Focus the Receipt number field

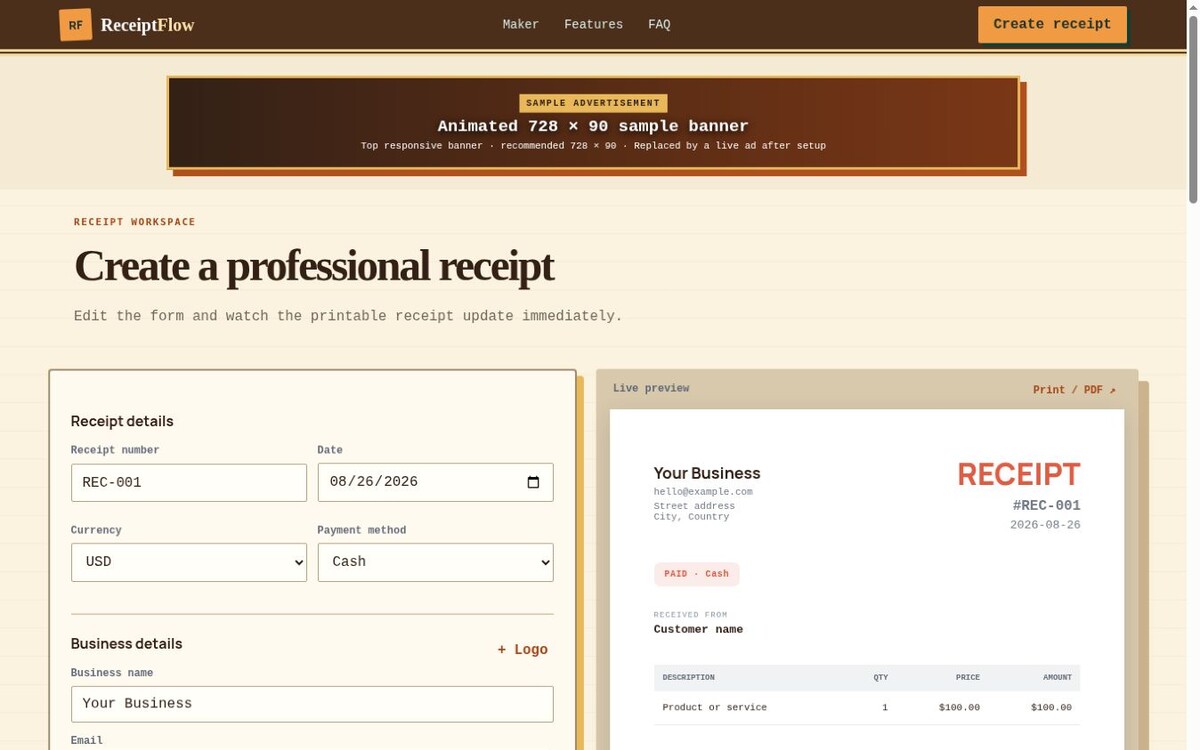click(189, 482)
